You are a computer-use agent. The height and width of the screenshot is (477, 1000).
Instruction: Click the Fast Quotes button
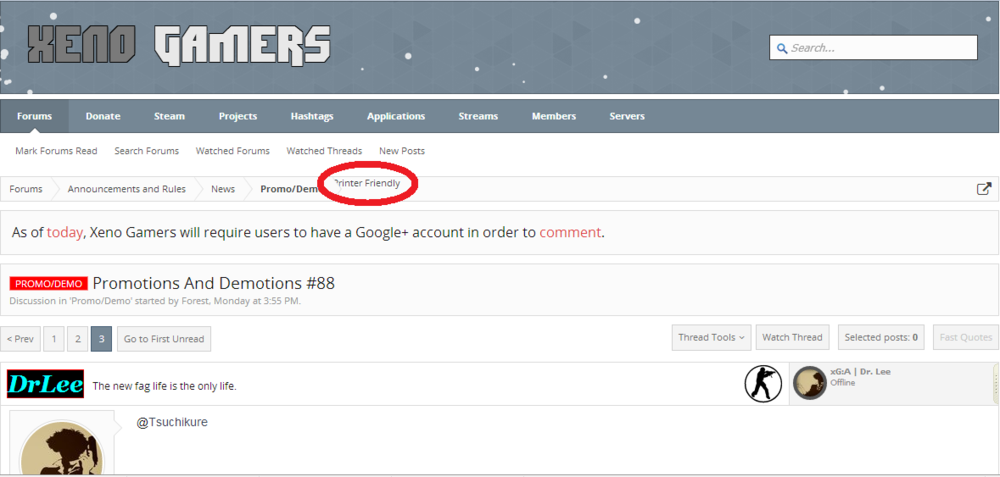tap(966, 337)
